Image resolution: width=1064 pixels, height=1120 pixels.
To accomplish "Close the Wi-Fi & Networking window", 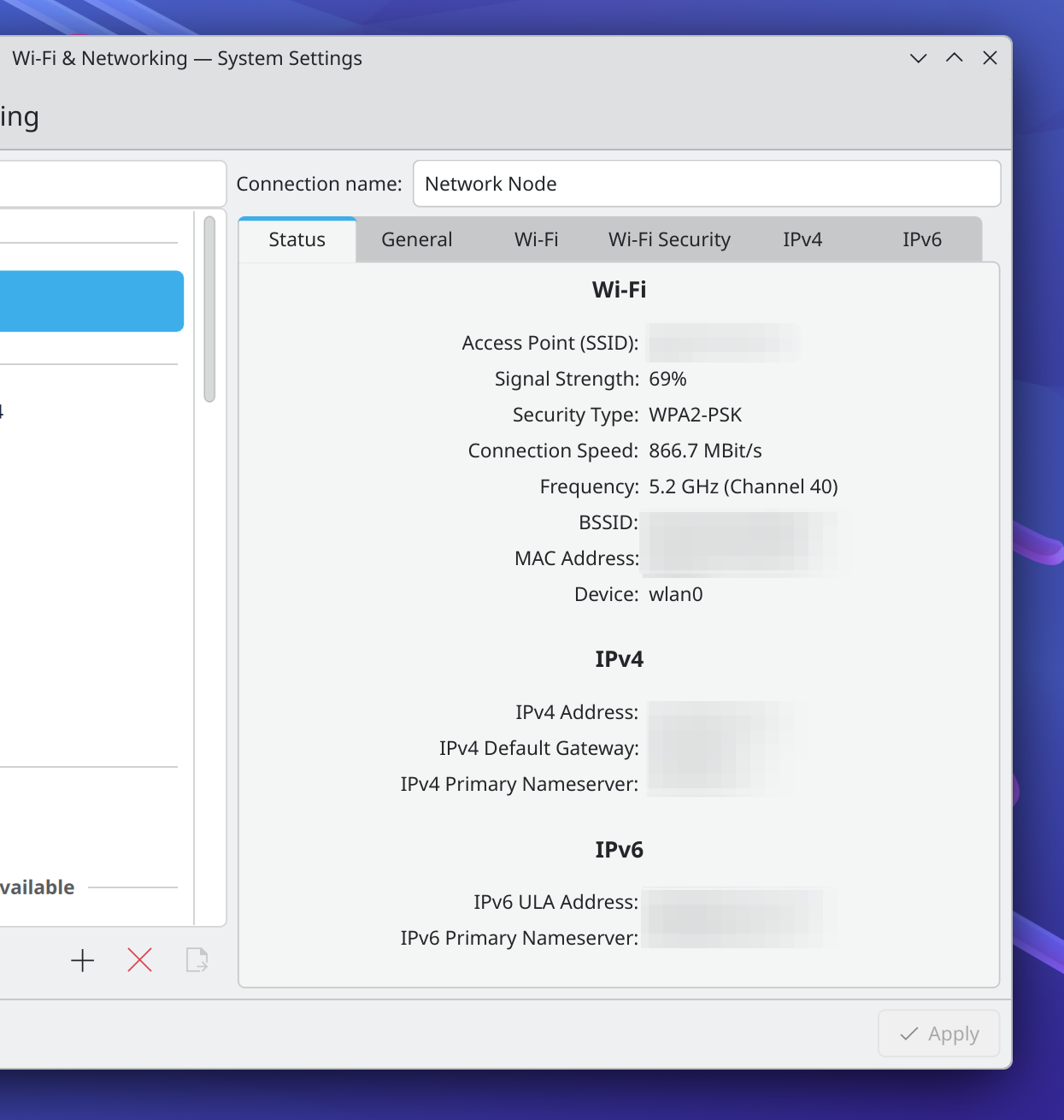I will coord(990,58).
